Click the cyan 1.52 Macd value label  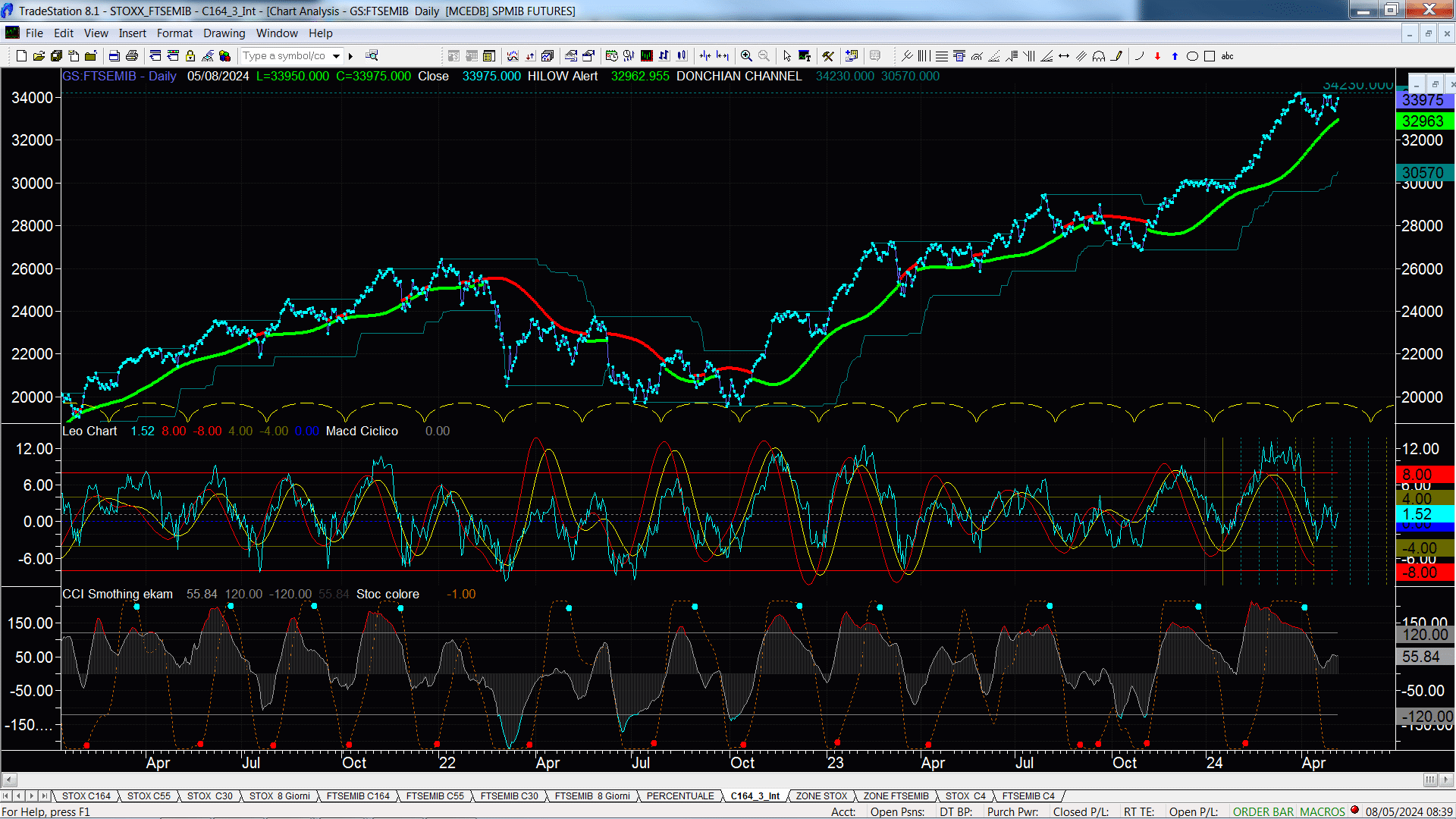(x=1424, y=514)
